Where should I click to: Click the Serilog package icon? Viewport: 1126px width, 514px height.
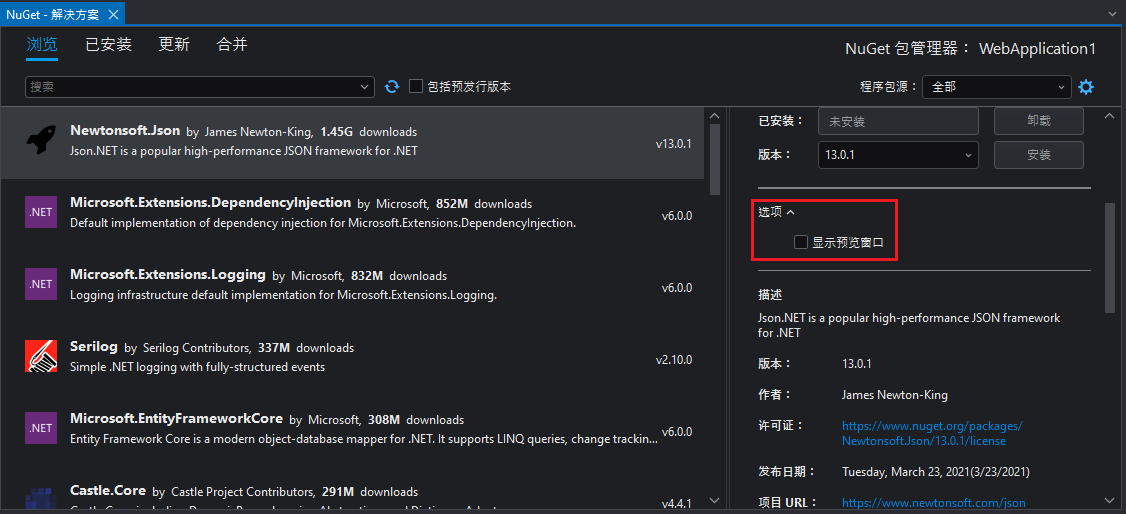tap(41, 355)
